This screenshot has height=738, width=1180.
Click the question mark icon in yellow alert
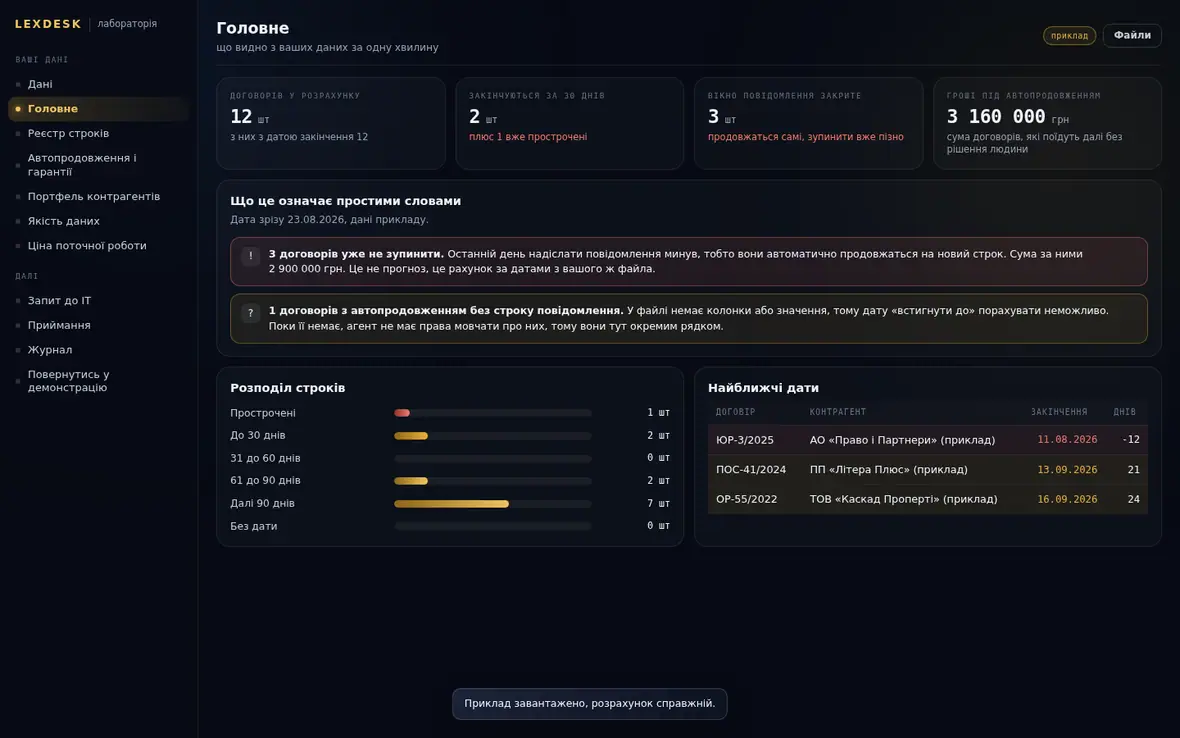251,313
